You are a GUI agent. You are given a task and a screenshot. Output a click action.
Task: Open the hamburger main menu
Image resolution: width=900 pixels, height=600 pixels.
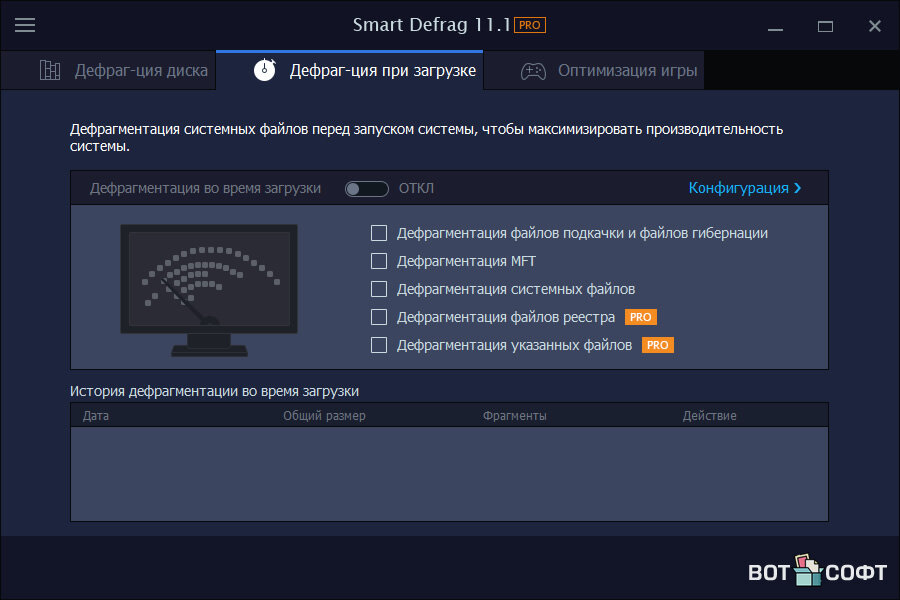click(x=25, y=25)
